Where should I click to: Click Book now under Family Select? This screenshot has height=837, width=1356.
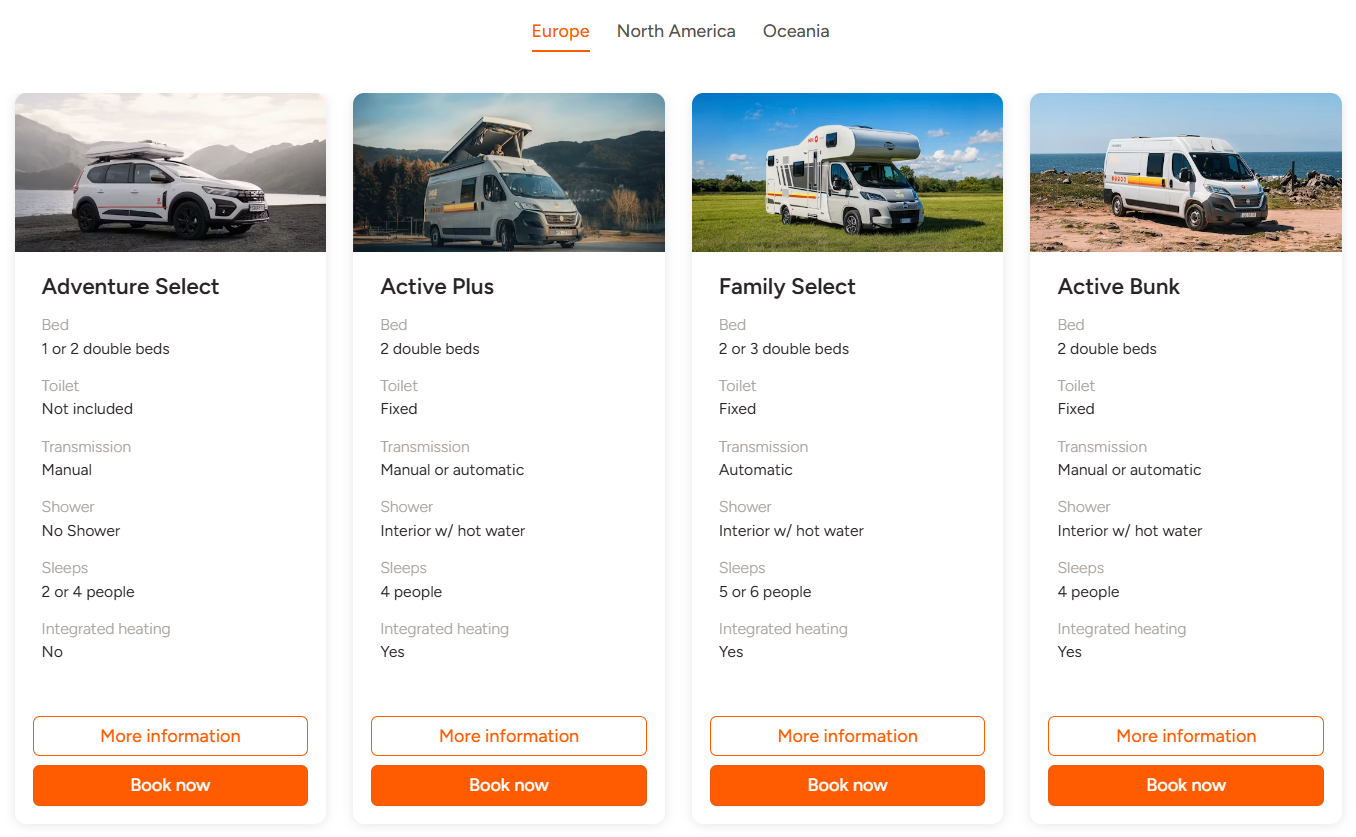[847, 785]
